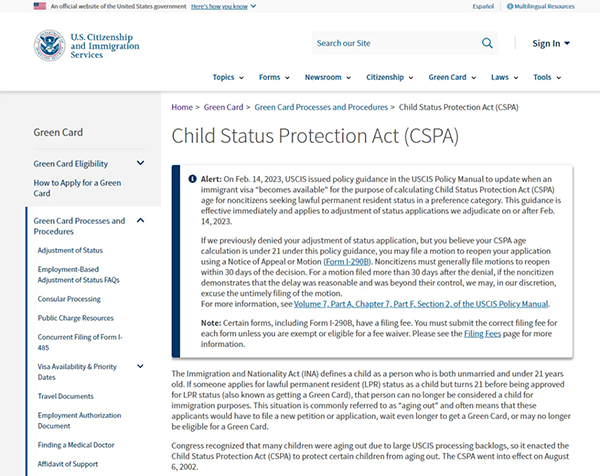Click the Child Status Protection Act (CSPA) heading

(315, 136)
